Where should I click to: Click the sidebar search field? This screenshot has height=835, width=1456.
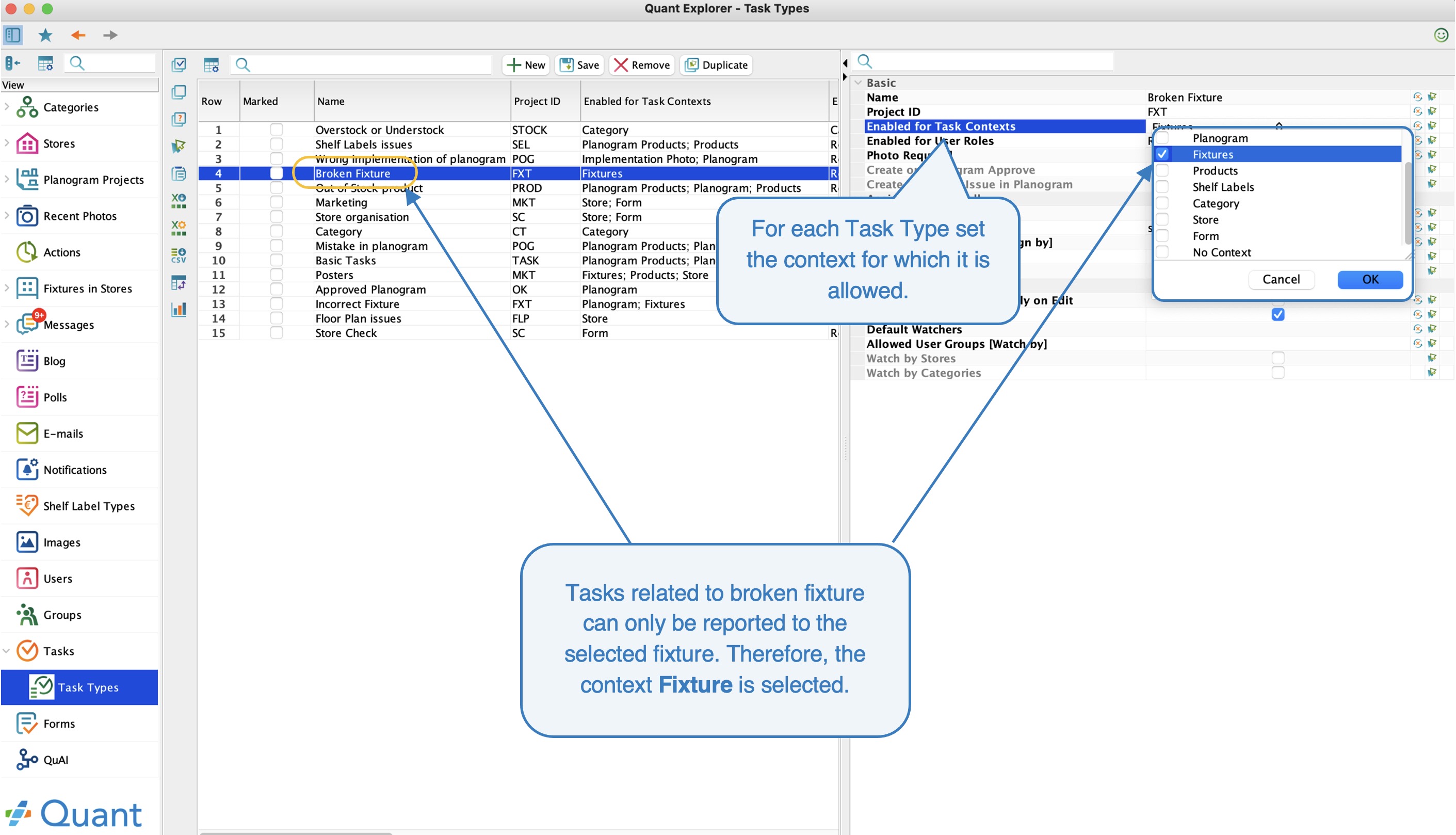point(110,63)
